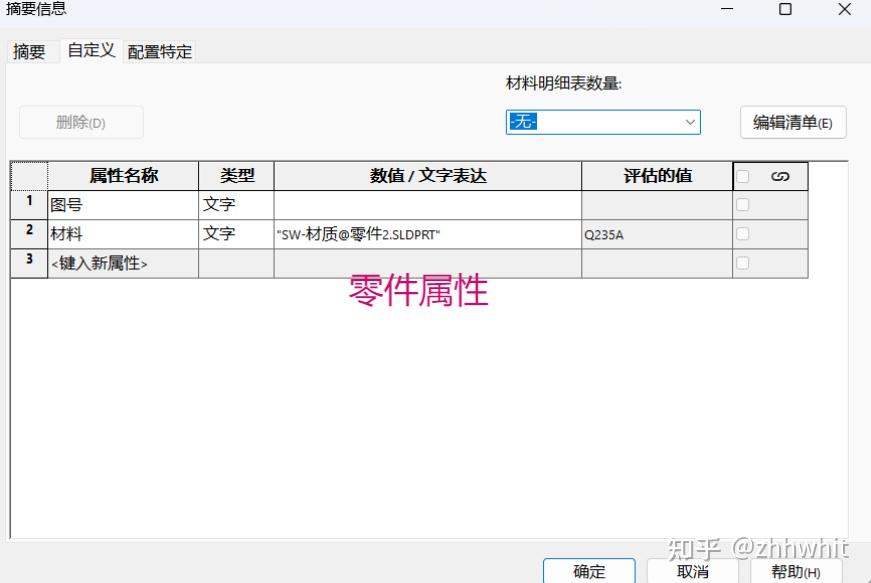871x583 pixels.
Task: Click the value cell of row 3
Action: coord(428,263)
